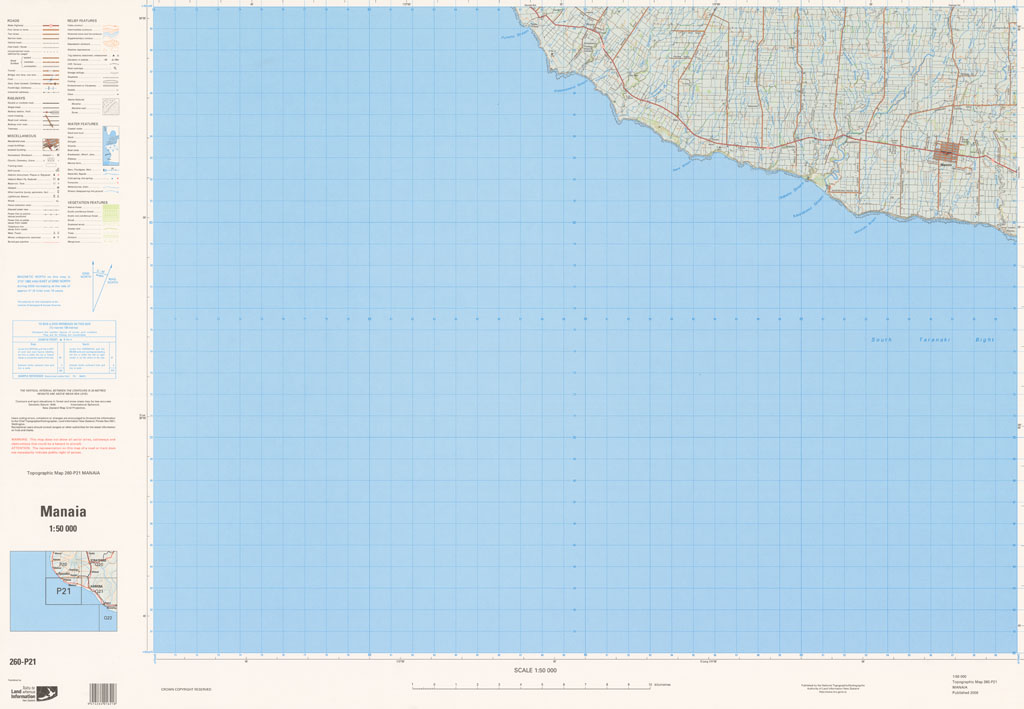1024x709 pixels.
Task: Click the Manaia township red street grid
Action: coord(949,153)
